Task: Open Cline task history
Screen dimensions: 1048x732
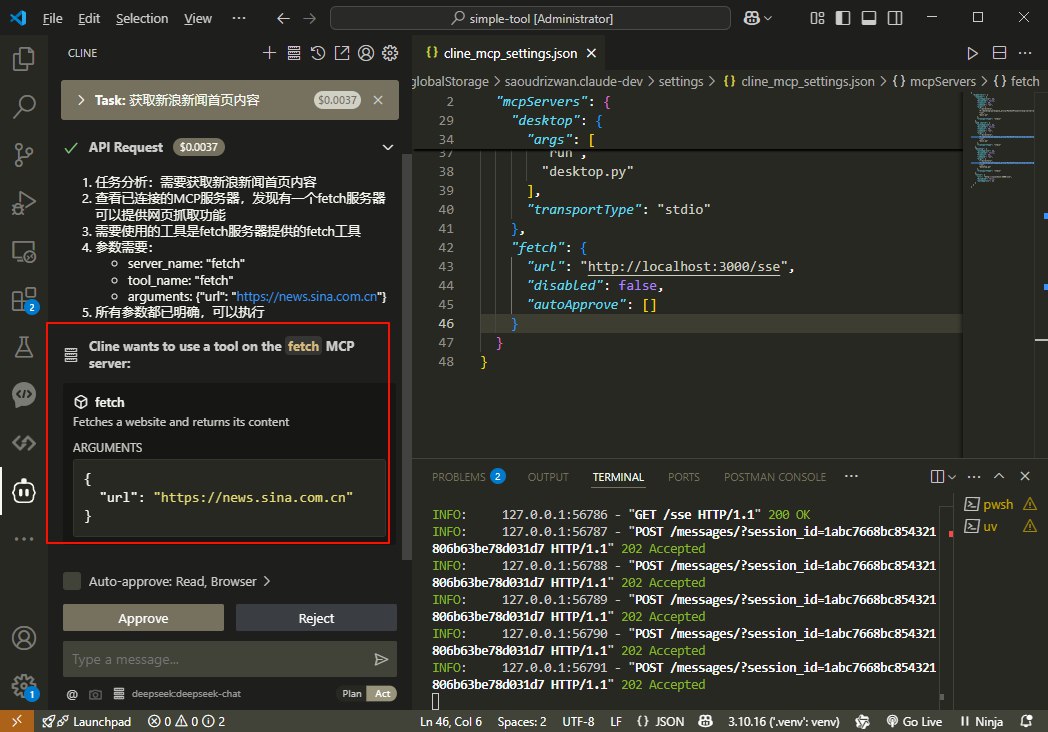Action: coord(318,53)
